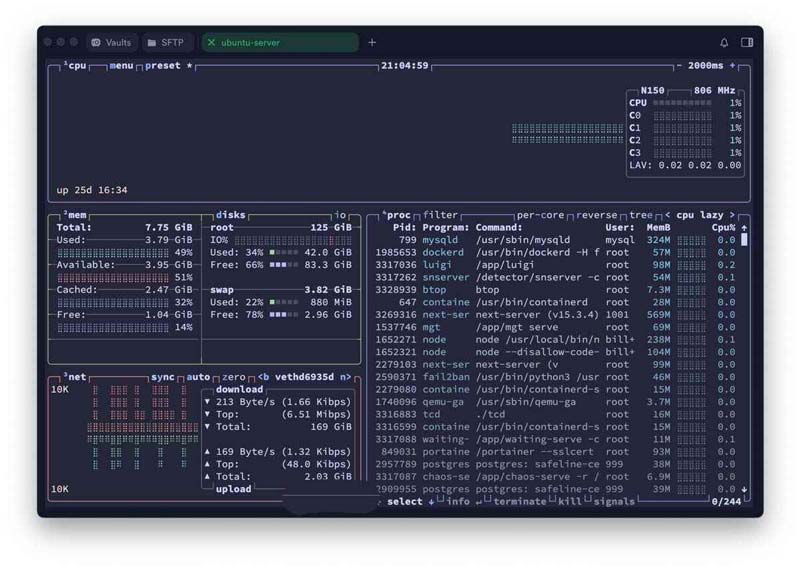This screenshot has height=566, width=800.
Task: Close the ubuntu-server tab with X
Action: (211, 43)
